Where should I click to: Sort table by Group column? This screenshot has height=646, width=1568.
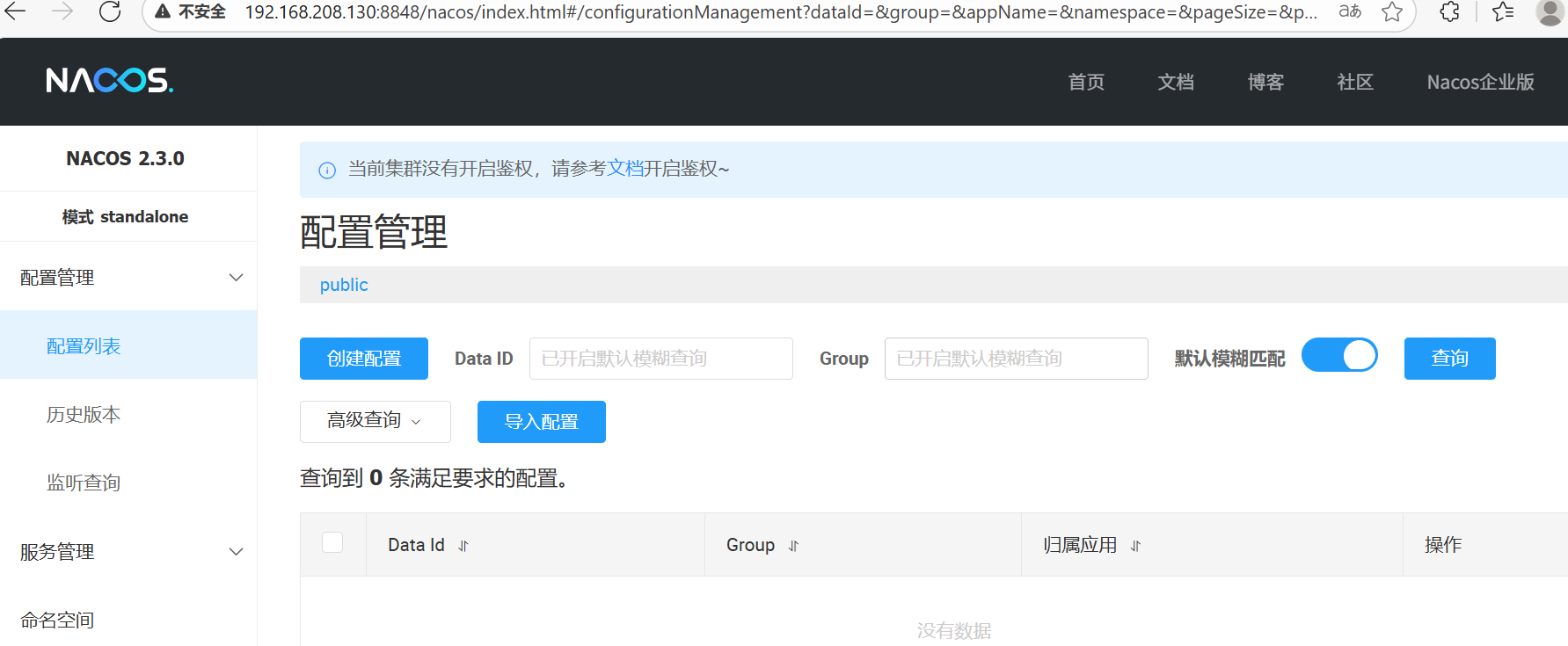click(x=793, y=546)
